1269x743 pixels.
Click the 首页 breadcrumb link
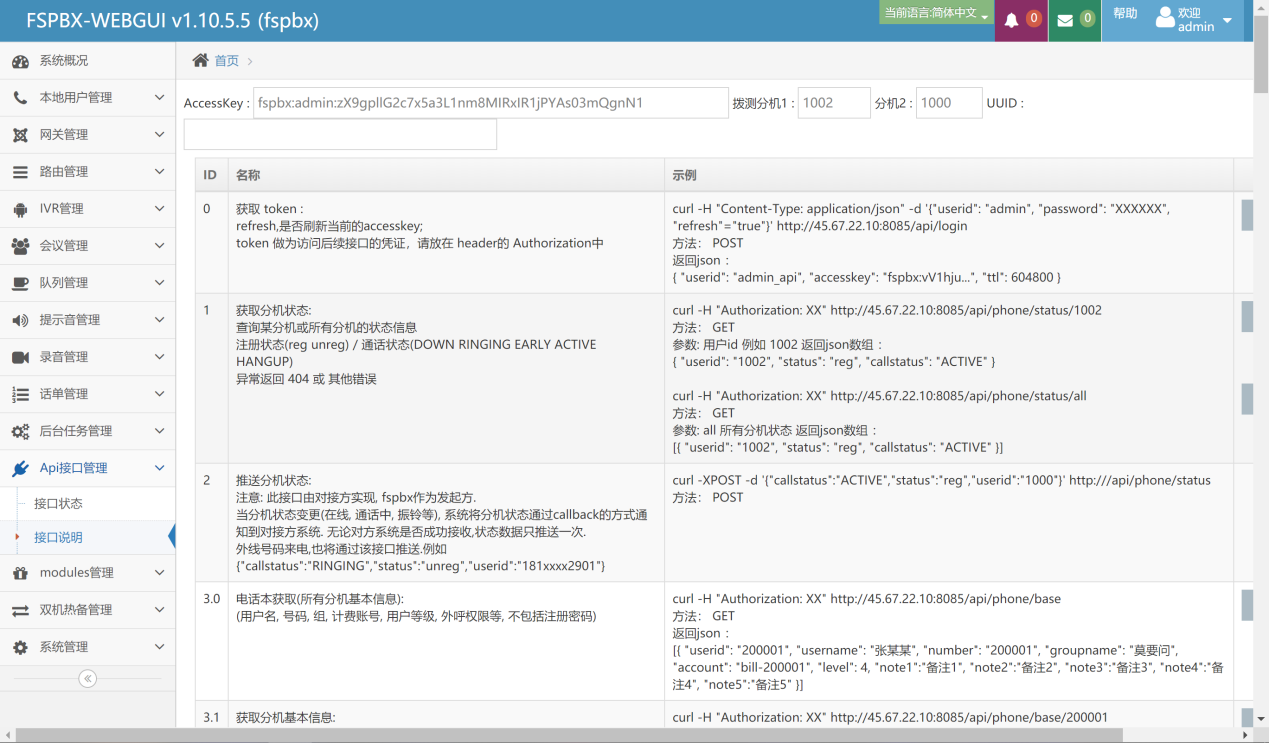coord(227,61)
